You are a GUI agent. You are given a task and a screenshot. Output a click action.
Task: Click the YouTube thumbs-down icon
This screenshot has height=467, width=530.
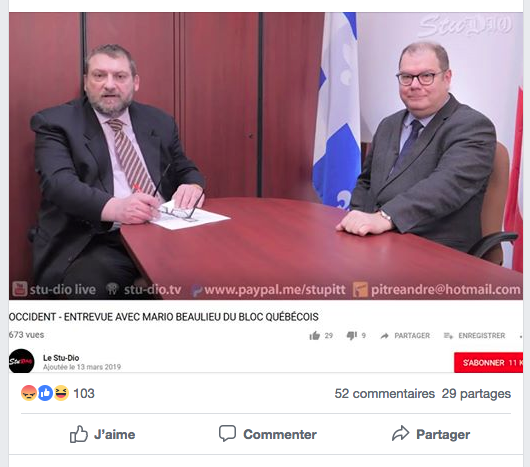tap(352, 336)
